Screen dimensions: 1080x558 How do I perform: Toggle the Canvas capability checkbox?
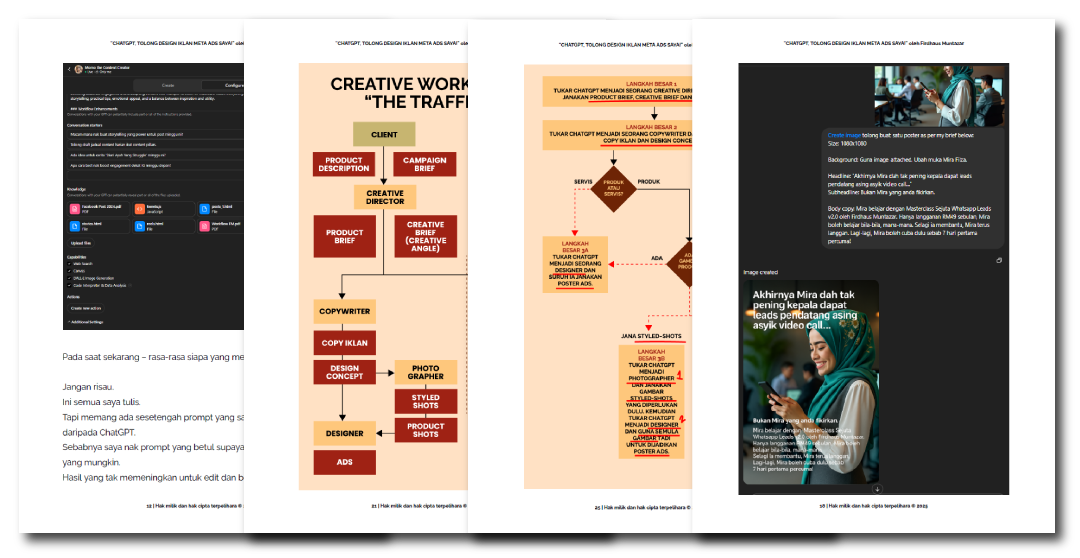(x=70, y=271)
